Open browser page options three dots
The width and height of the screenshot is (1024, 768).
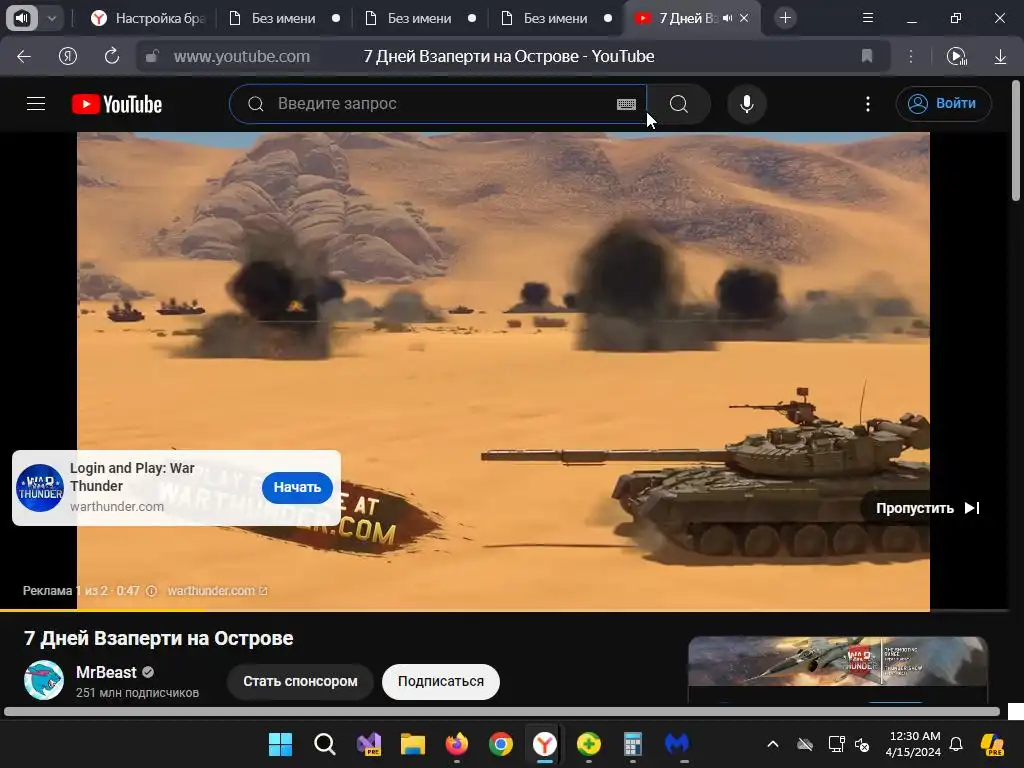pos(910,56)
